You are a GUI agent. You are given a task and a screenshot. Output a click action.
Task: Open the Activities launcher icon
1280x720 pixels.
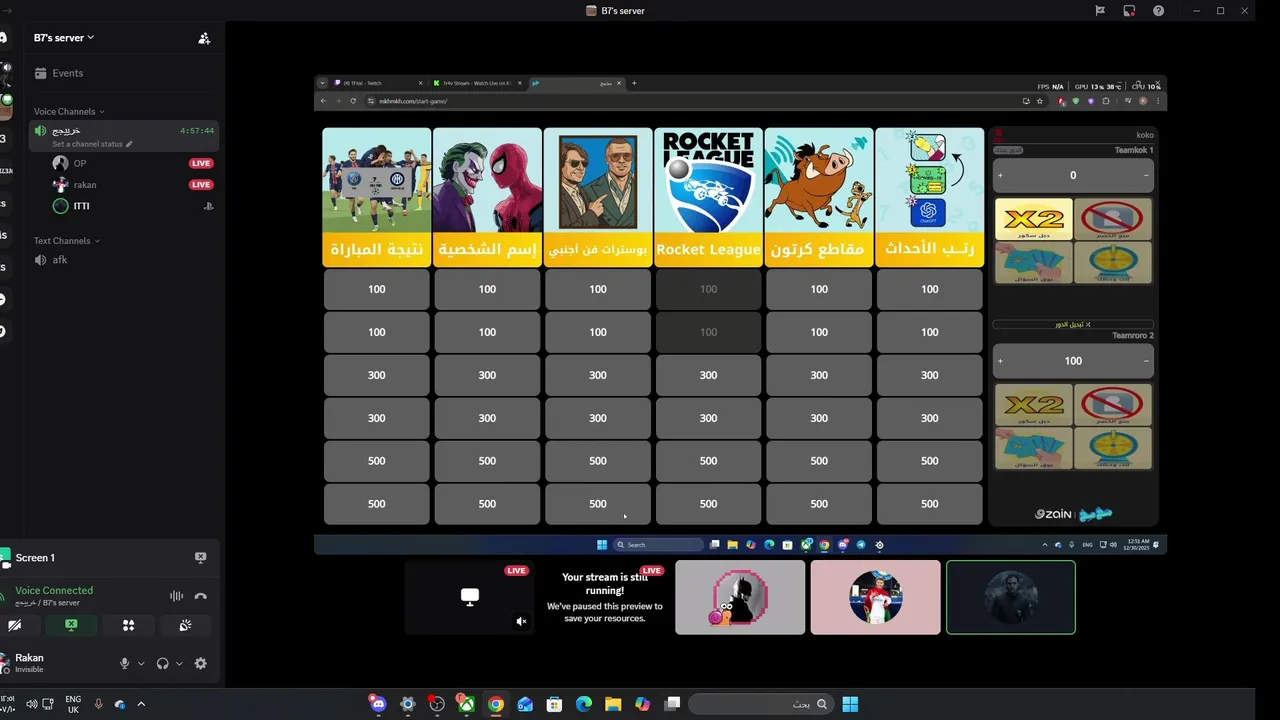tap(128, 625)
